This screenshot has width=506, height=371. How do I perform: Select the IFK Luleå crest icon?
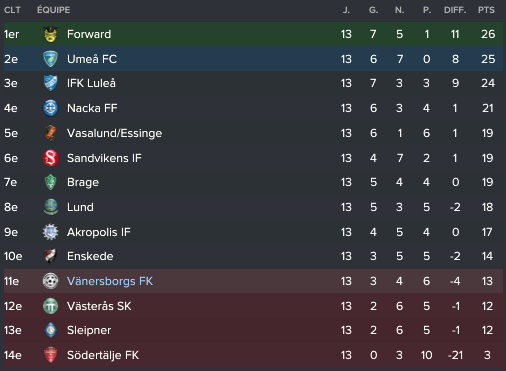51,83
